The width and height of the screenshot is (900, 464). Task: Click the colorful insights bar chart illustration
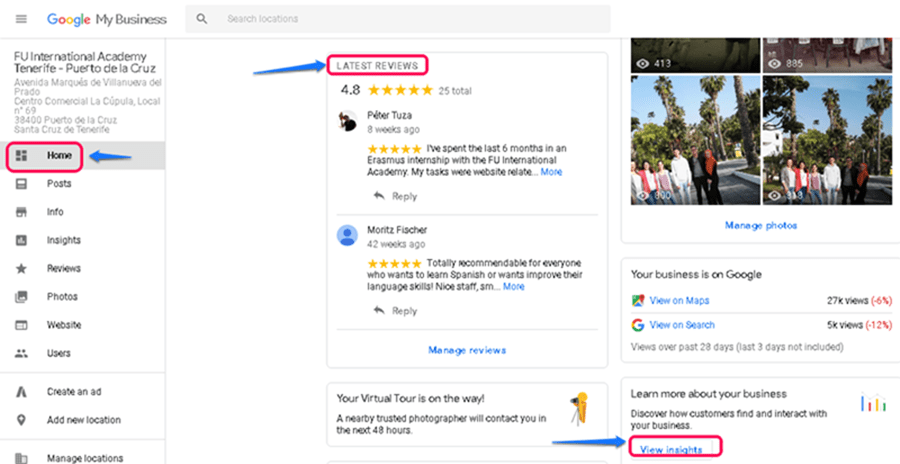[x=874, y=403]
